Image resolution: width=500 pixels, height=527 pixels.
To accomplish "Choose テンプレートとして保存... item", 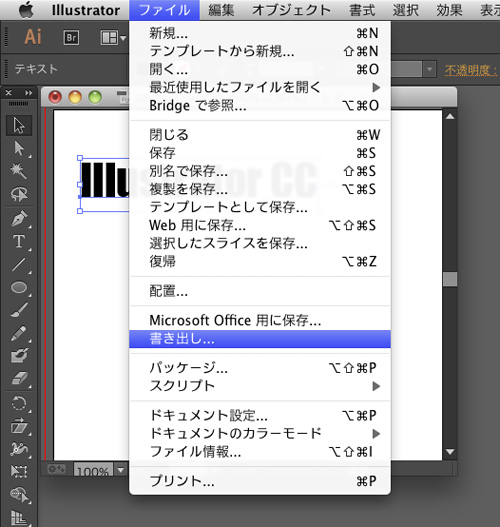I will coord(260,207).
